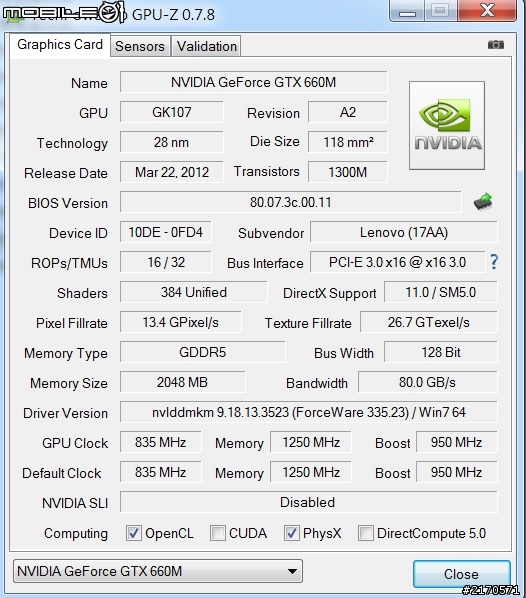Screen dimensions: 526x598
Task: Click the NVIDIA logo image
Action: pyautogui.click(x=447, y=125)
